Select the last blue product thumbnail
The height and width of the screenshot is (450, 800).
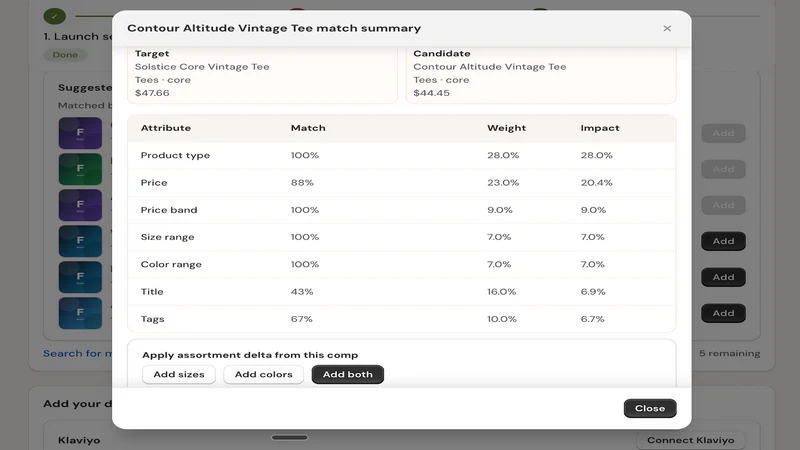pyautogui.click(x=80, y=313)
